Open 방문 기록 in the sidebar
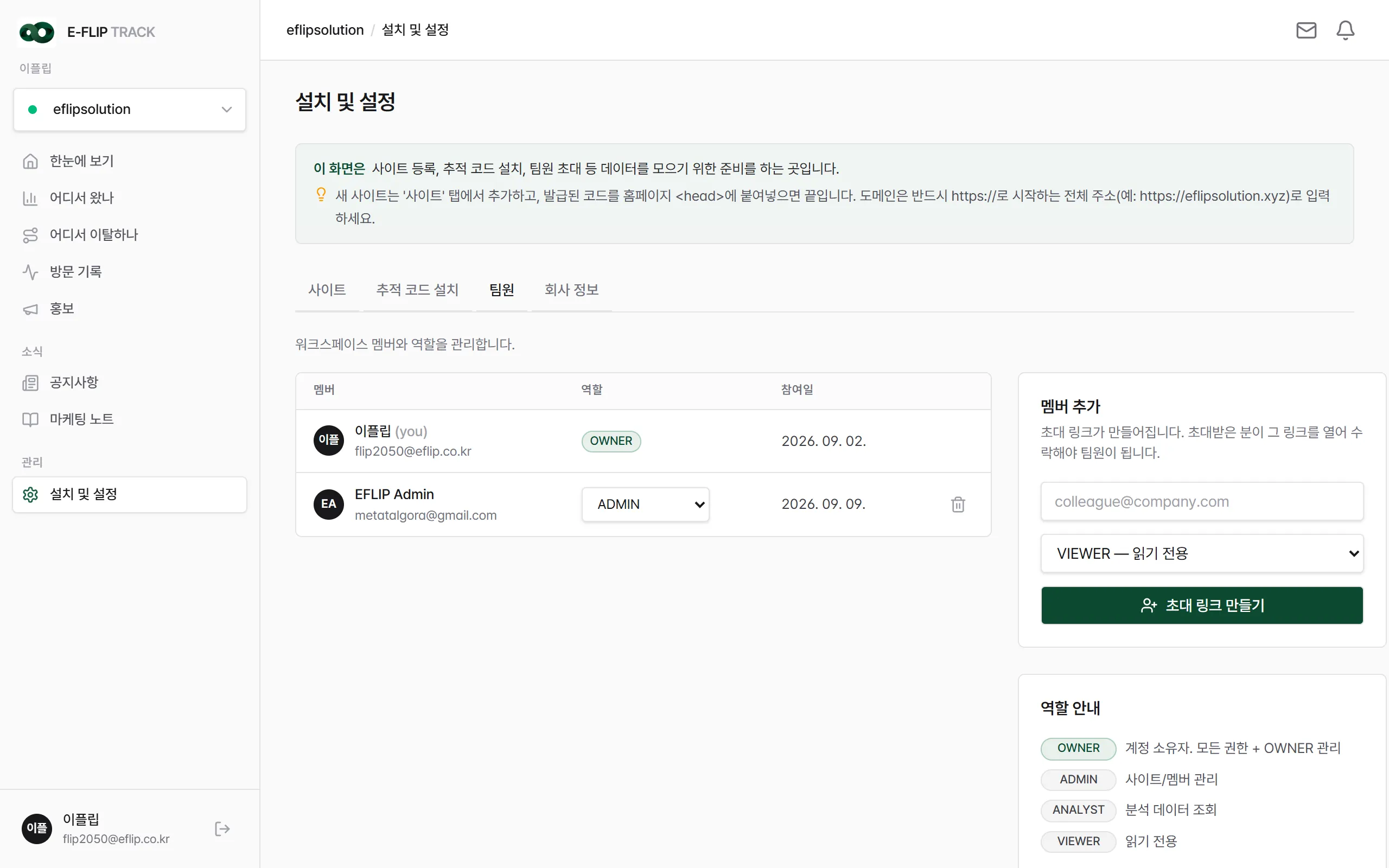 (130, 272)
